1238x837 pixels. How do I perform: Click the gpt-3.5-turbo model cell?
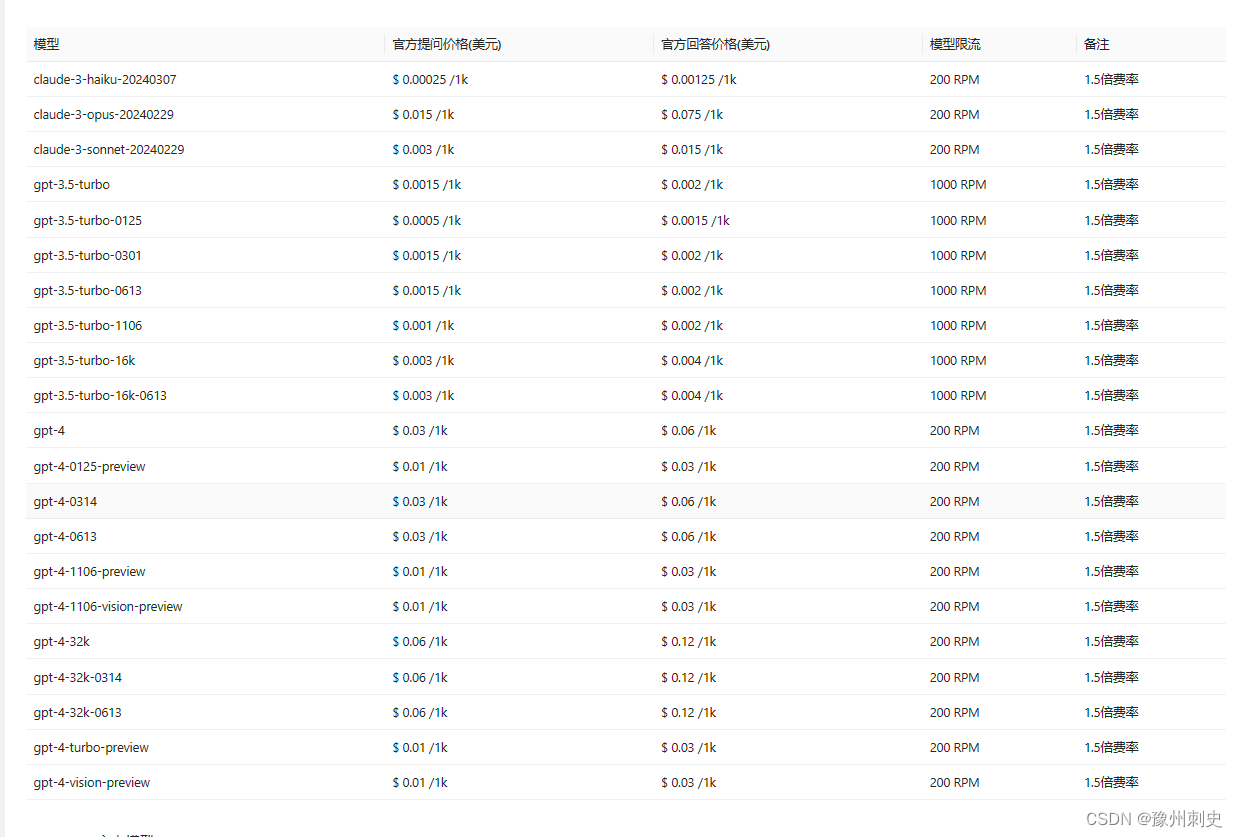[72, 184]
